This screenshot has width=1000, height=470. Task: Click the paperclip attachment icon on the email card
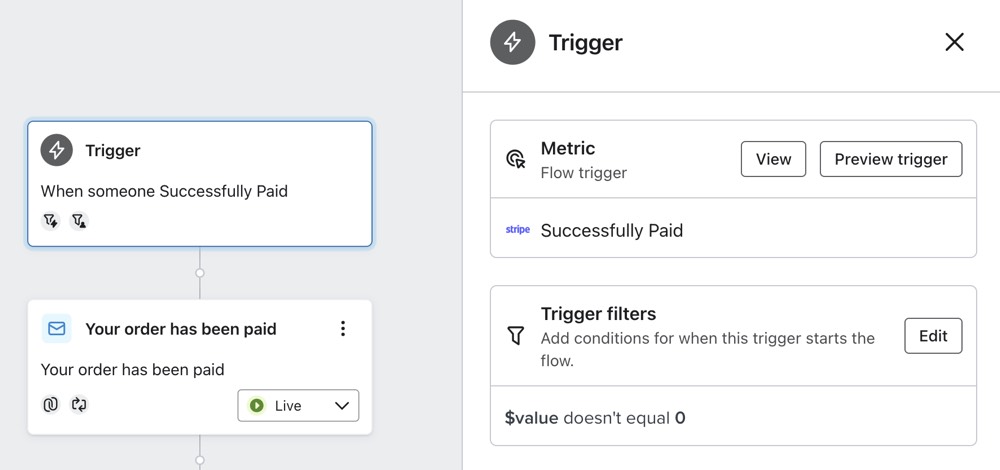point(51,405)
